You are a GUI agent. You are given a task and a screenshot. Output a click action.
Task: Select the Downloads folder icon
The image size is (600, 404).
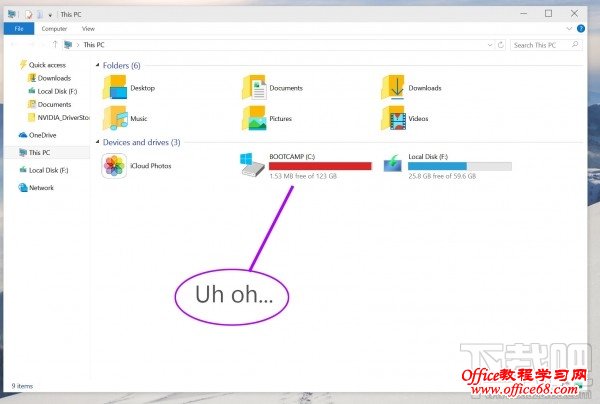coord(393,88)
